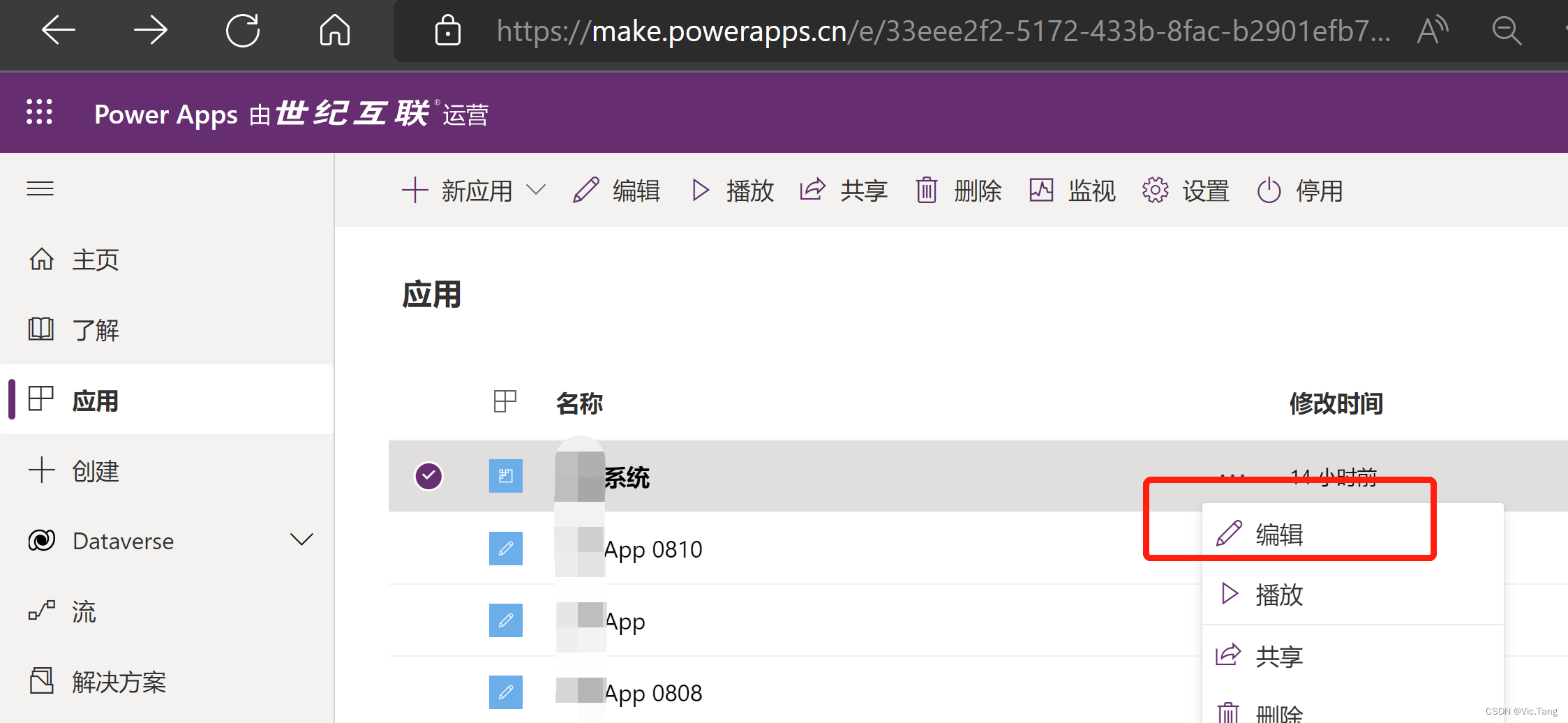Image resolution: width=1568 pixels, height=723 pixels.
Task: Choose 共享 in the context menu
Action: tap(1352, 656)
